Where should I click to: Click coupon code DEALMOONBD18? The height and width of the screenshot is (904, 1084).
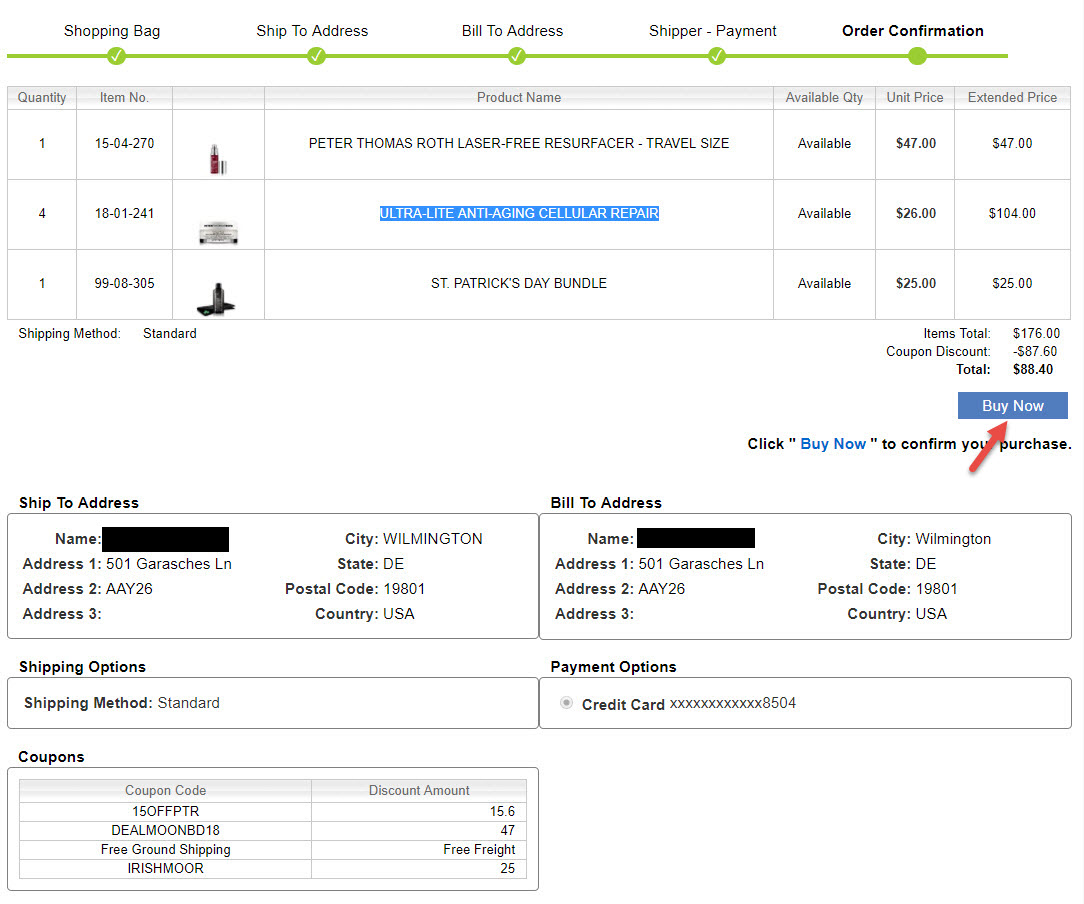(x=166, y=830)
